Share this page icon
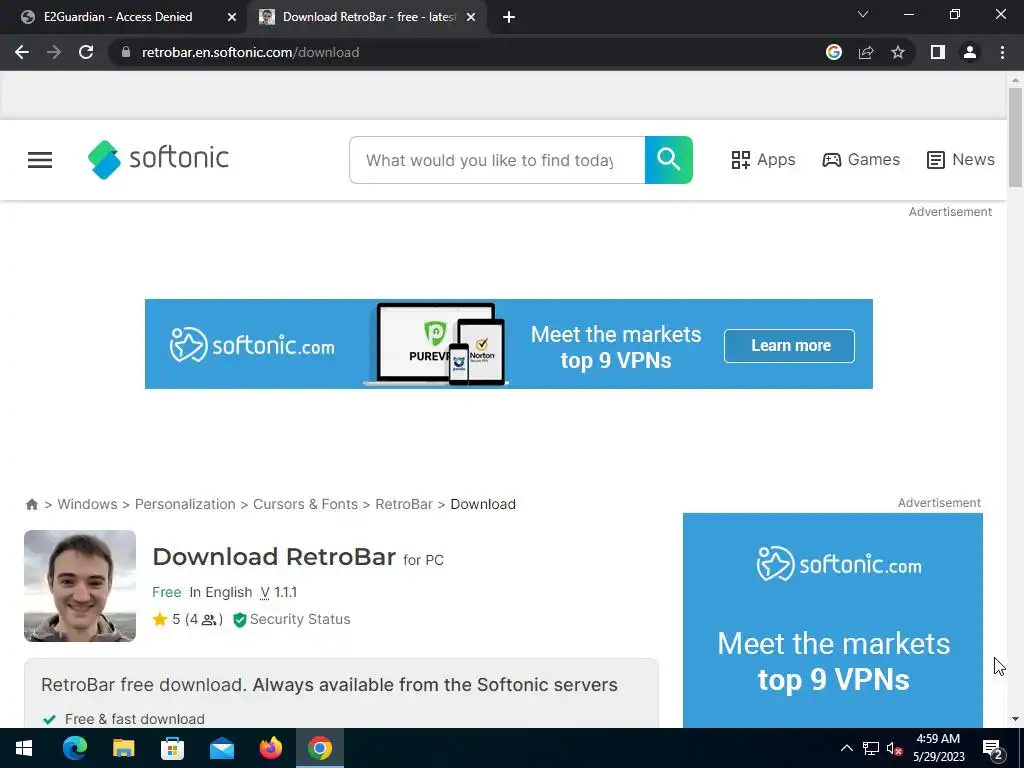Image resolution: width=1024 pixels, height=768 pixels. pyautogui.click(x=866, y=52)
